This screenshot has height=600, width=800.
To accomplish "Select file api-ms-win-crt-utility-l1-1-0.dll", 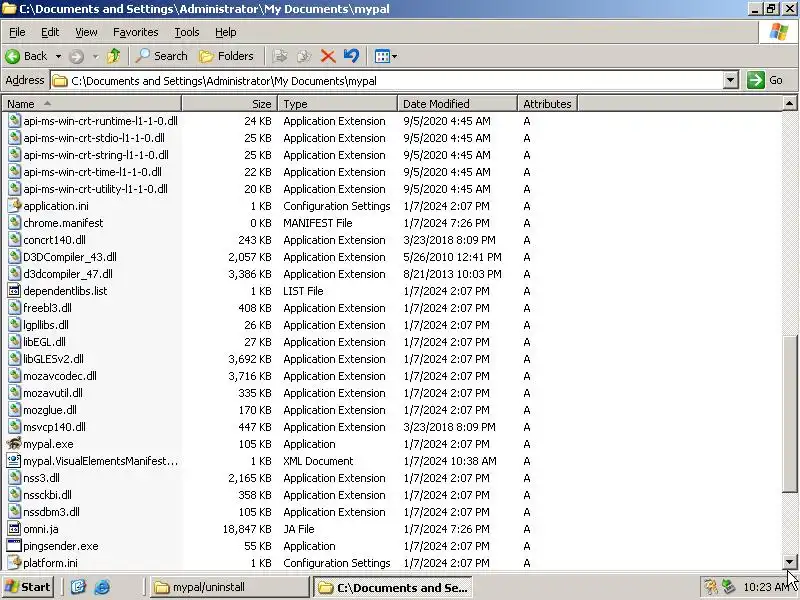I will (95, 189).
